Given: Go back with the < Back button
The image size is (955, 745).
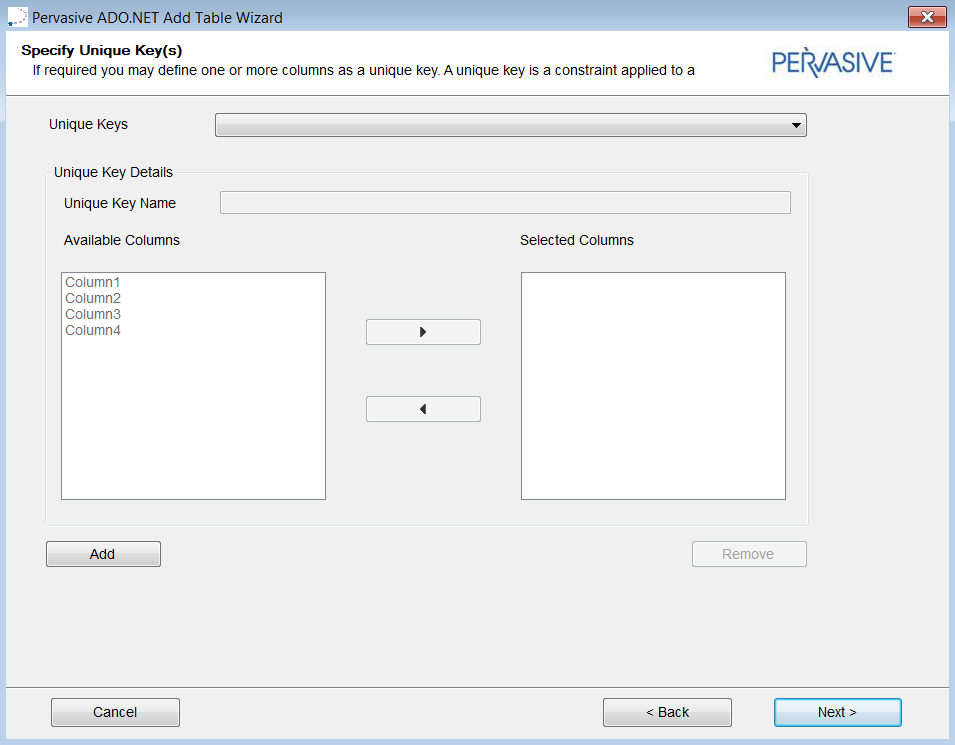Looking at the screenshot, I should (667, 712).
